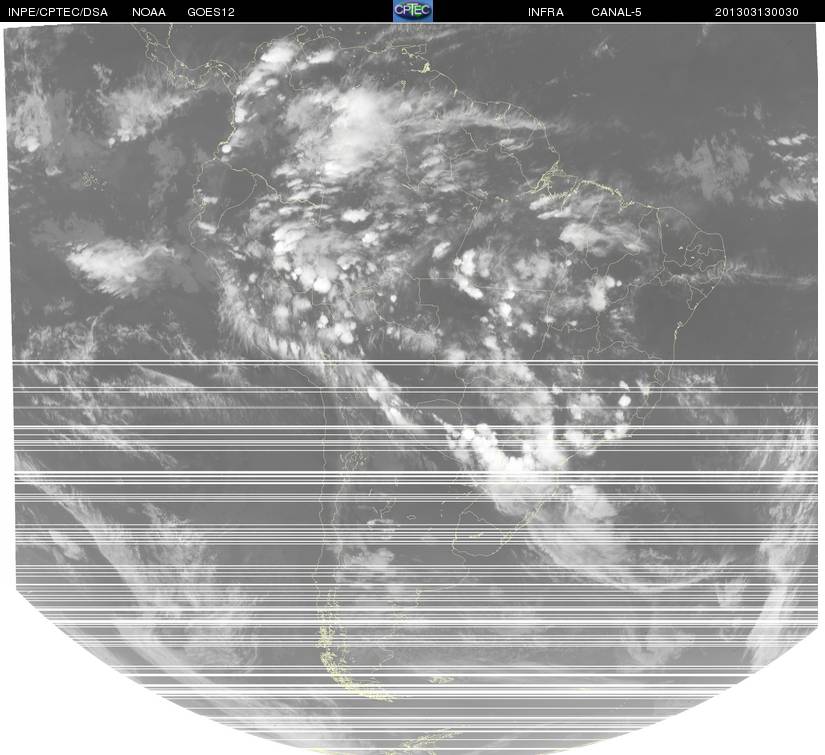Click the INFRA label in the header
This screenshot has width=825, height=755.
546,12
